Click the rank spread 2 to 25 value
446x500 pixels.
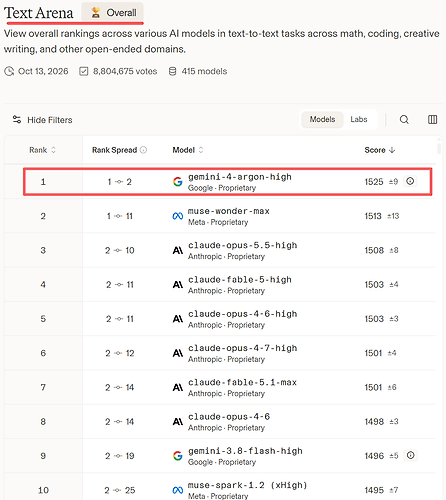click(x=120, y=490)
